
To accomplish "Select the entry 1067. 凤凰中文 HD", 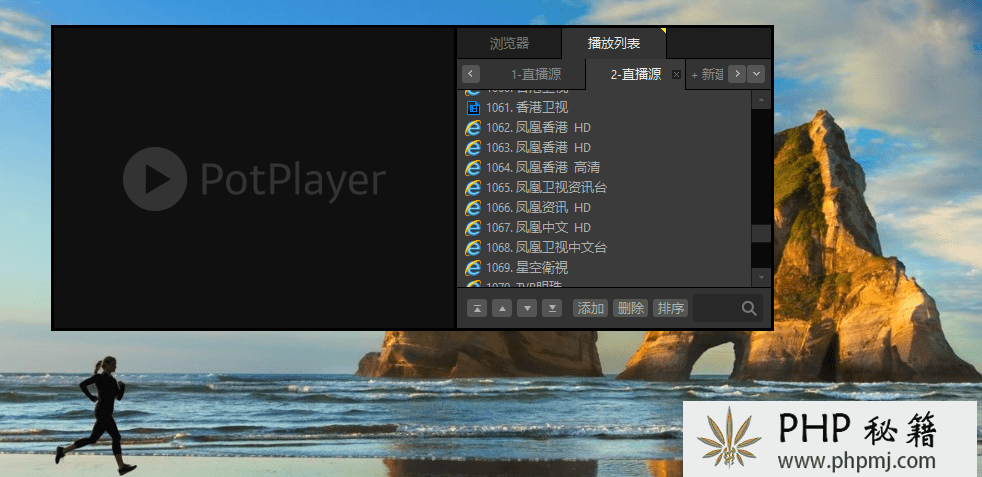I will [x=604, y=227].
